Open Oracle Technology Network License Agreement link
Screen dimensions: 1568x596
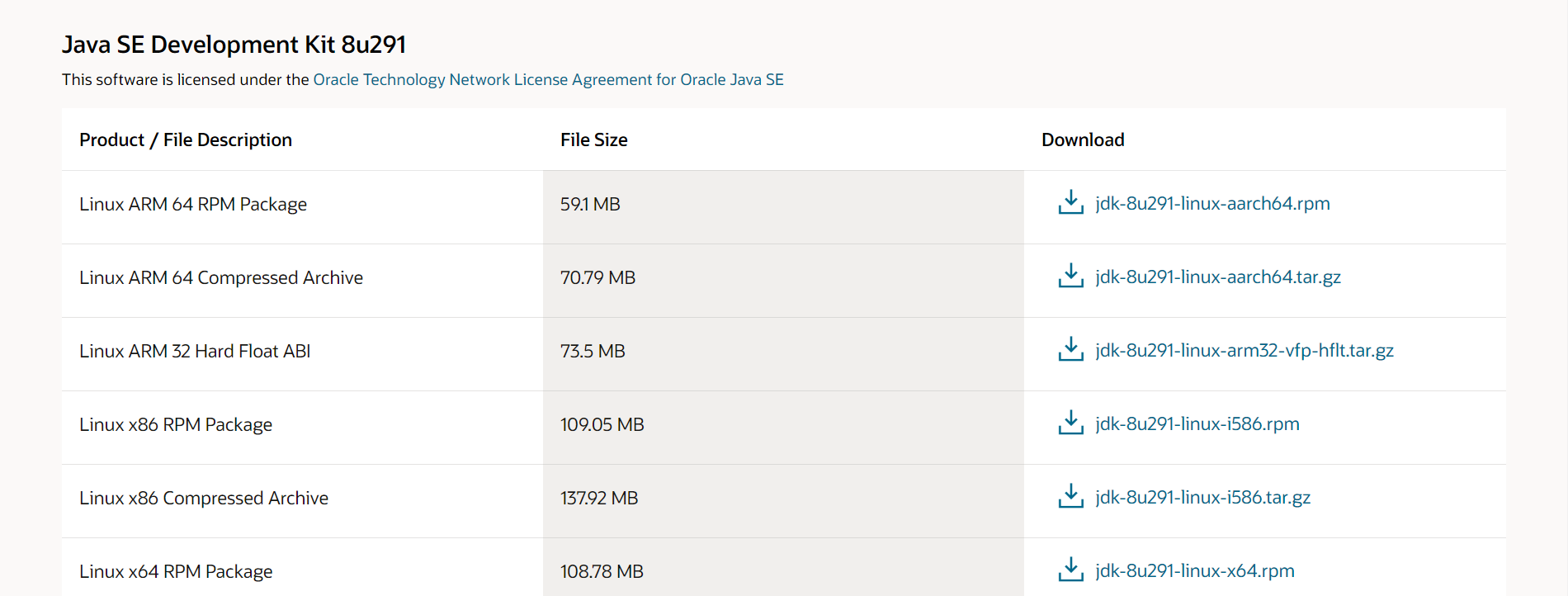tap(548, 80)
